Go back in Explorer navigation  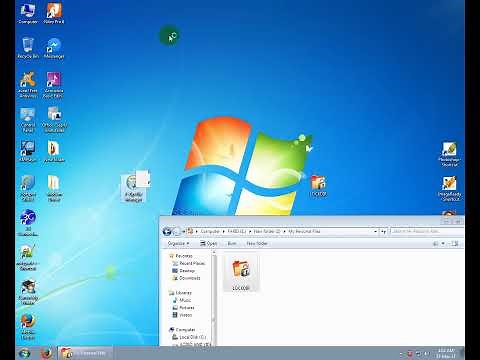click(x=167, y=231)
